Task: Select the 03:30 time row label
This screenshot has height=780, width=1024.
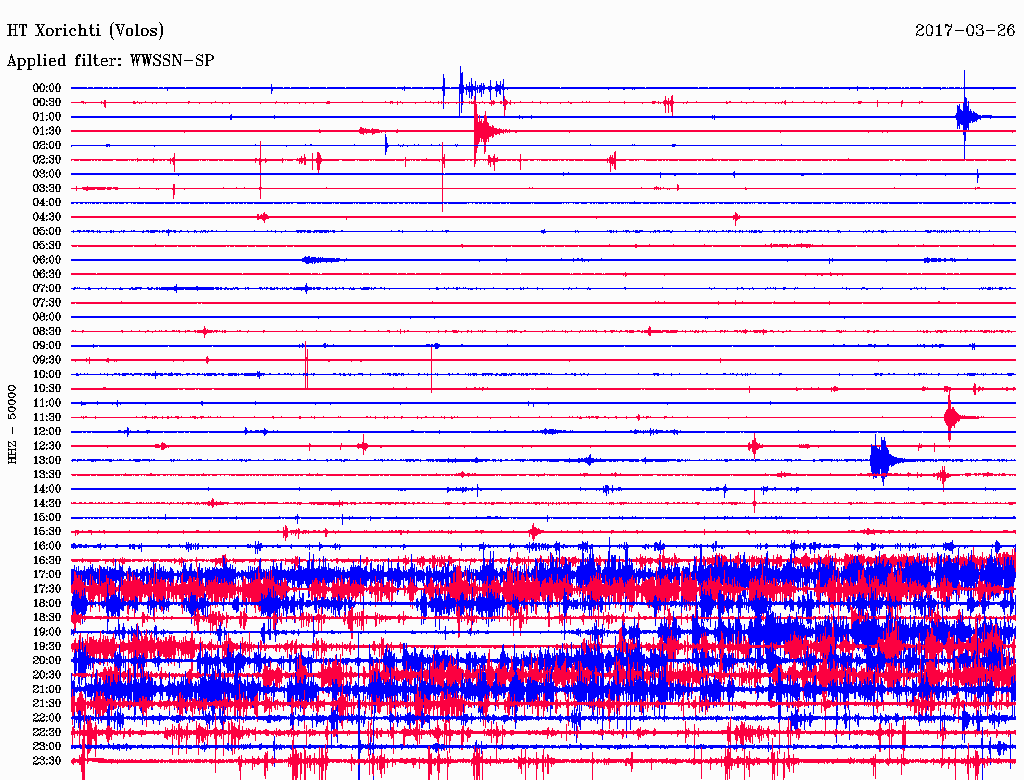Action: tap(47, 188)
